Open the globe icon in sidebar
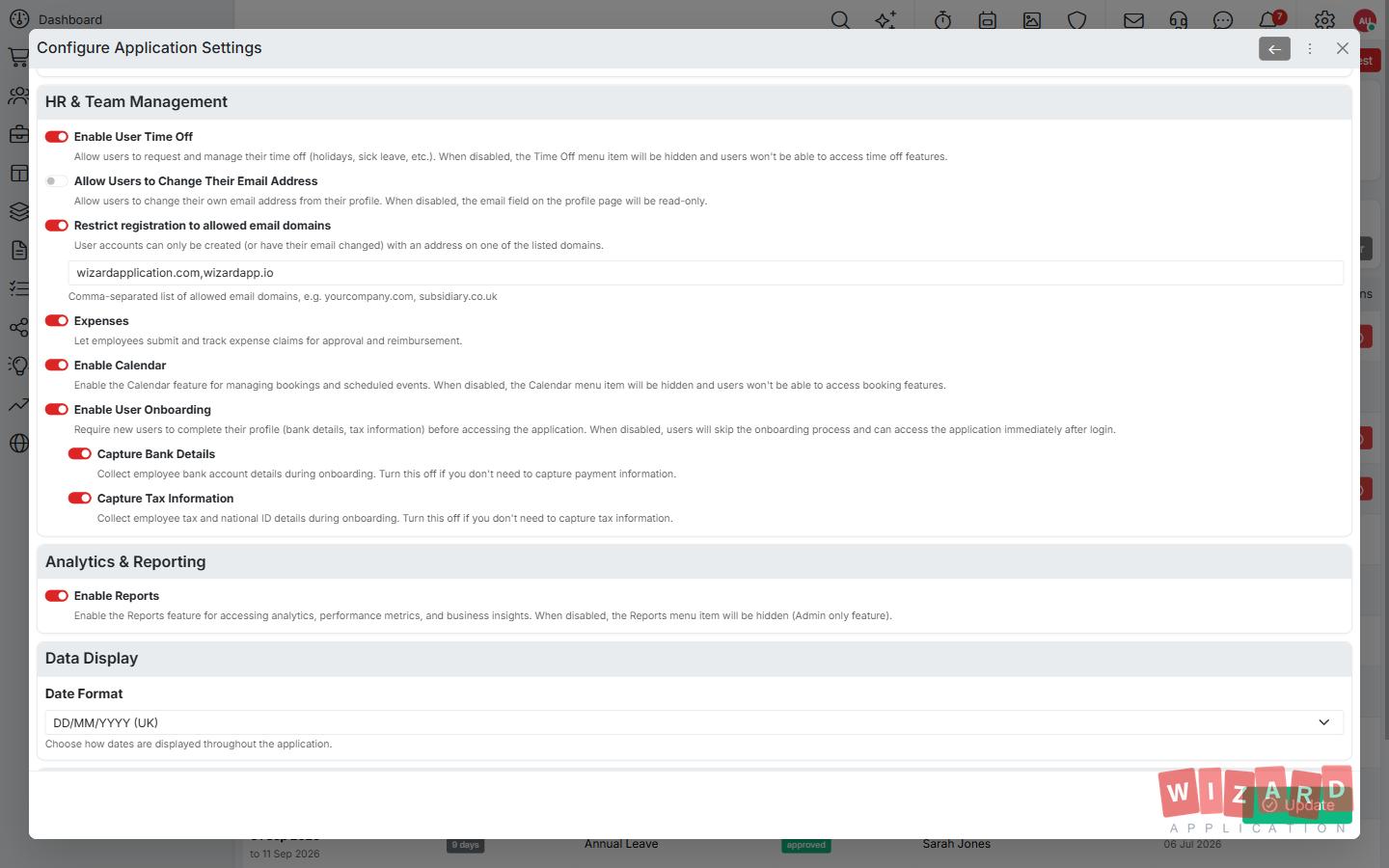1389x868 pixels. (x=19, y=444)
